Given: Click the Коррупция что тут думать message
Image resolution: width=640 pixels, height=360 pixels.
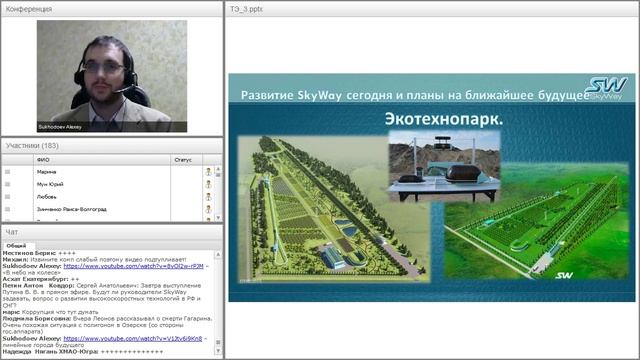Looking at the screenshot, I should [50, 312].
